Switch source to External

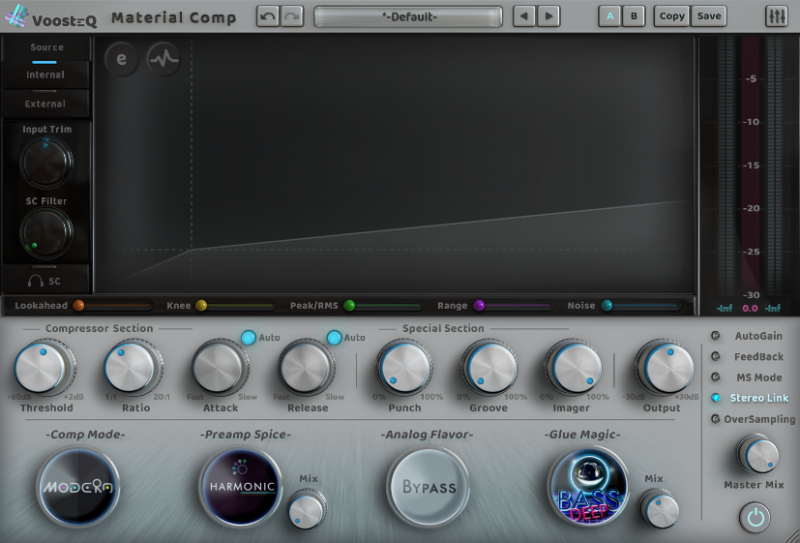click(x=45, y=103)
